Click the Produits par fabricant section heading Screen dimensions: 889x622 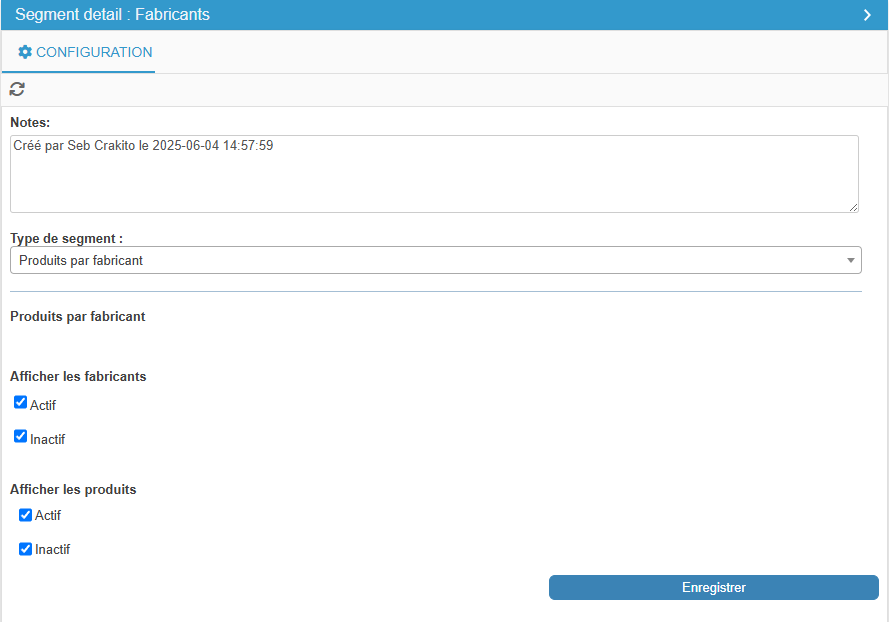coord(78,316)
